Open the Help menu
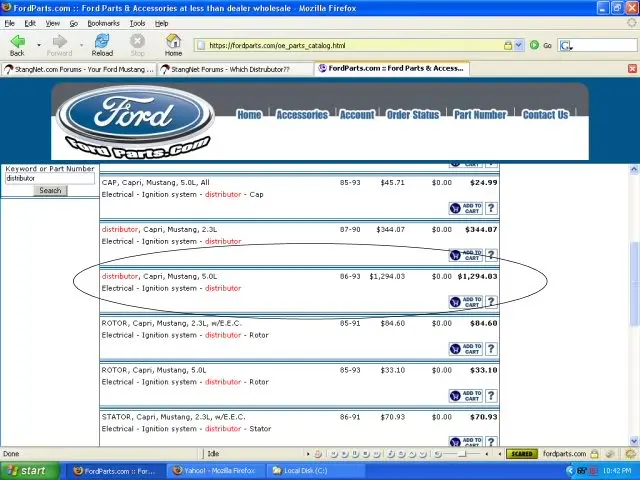This screenshot has width=640, height=480. pyautogui.click(x=161, y=23)
